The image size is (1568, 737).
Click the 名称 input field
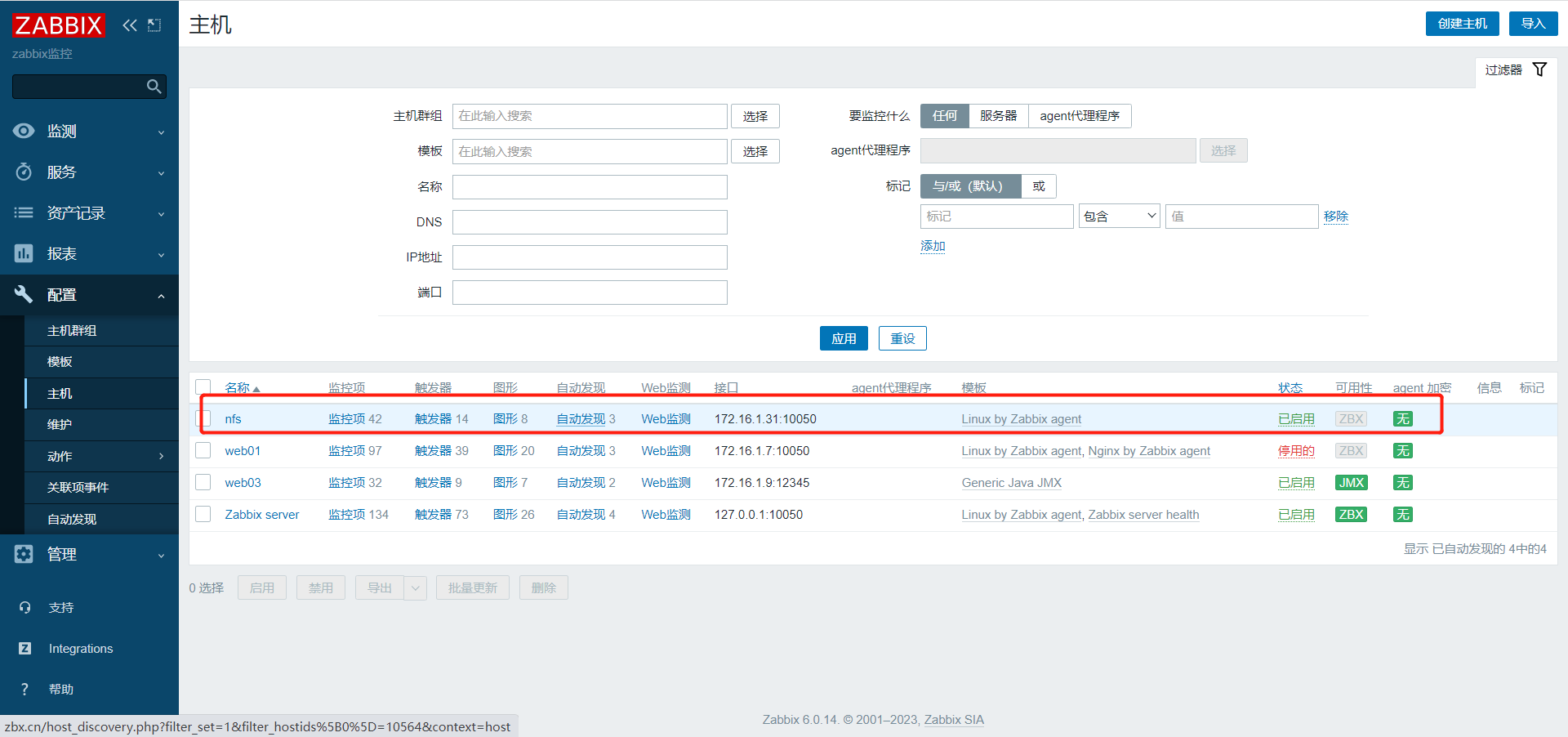[590, 187]
